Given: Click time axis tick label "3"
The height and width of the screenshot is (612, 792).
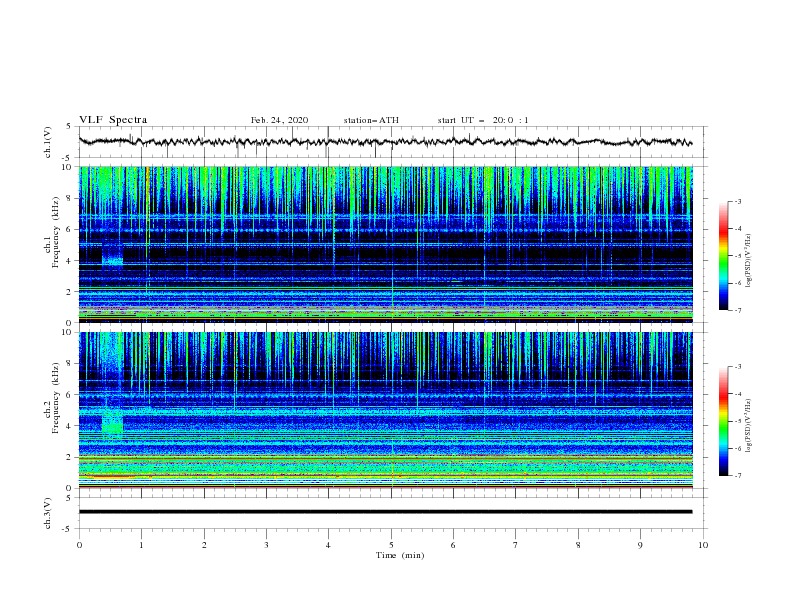Looking at the screenshot, I should pos(266,545).
